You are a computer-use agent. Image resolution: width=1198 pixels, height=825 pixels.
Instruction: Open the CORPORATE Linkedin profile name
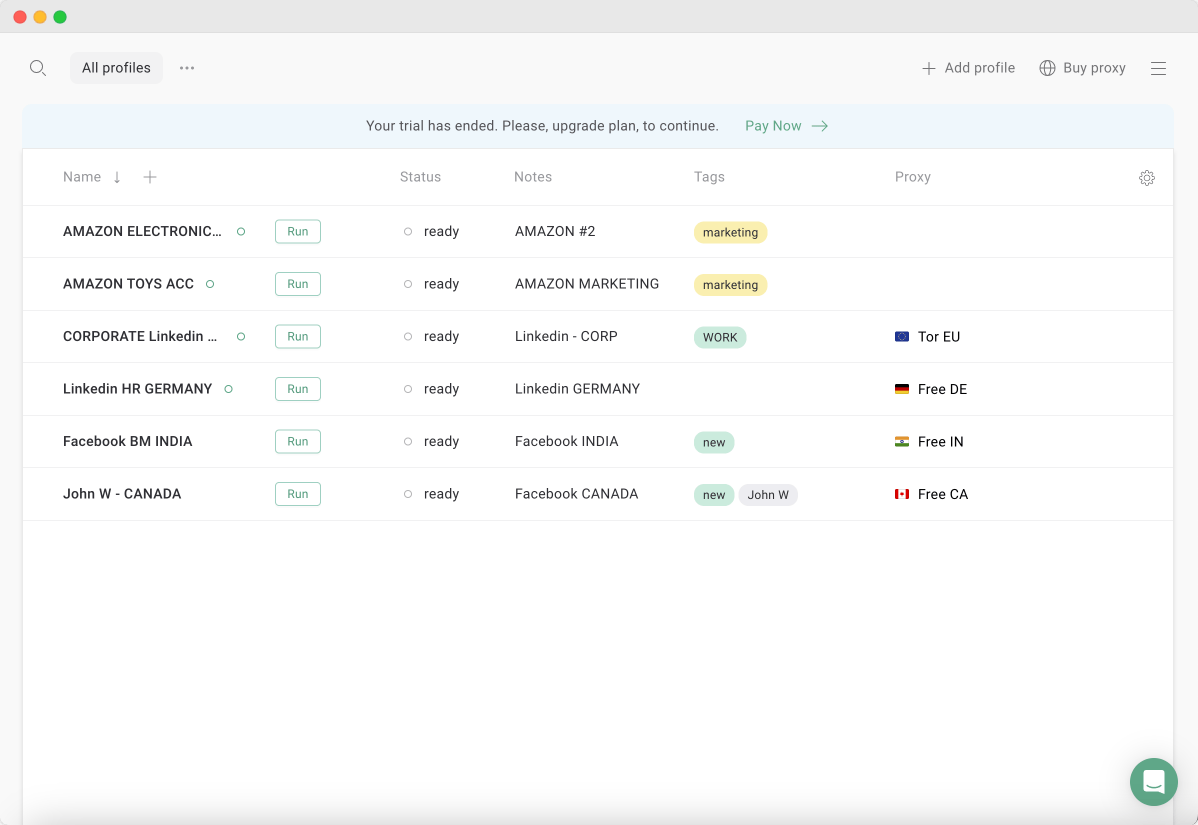(140, 336)
